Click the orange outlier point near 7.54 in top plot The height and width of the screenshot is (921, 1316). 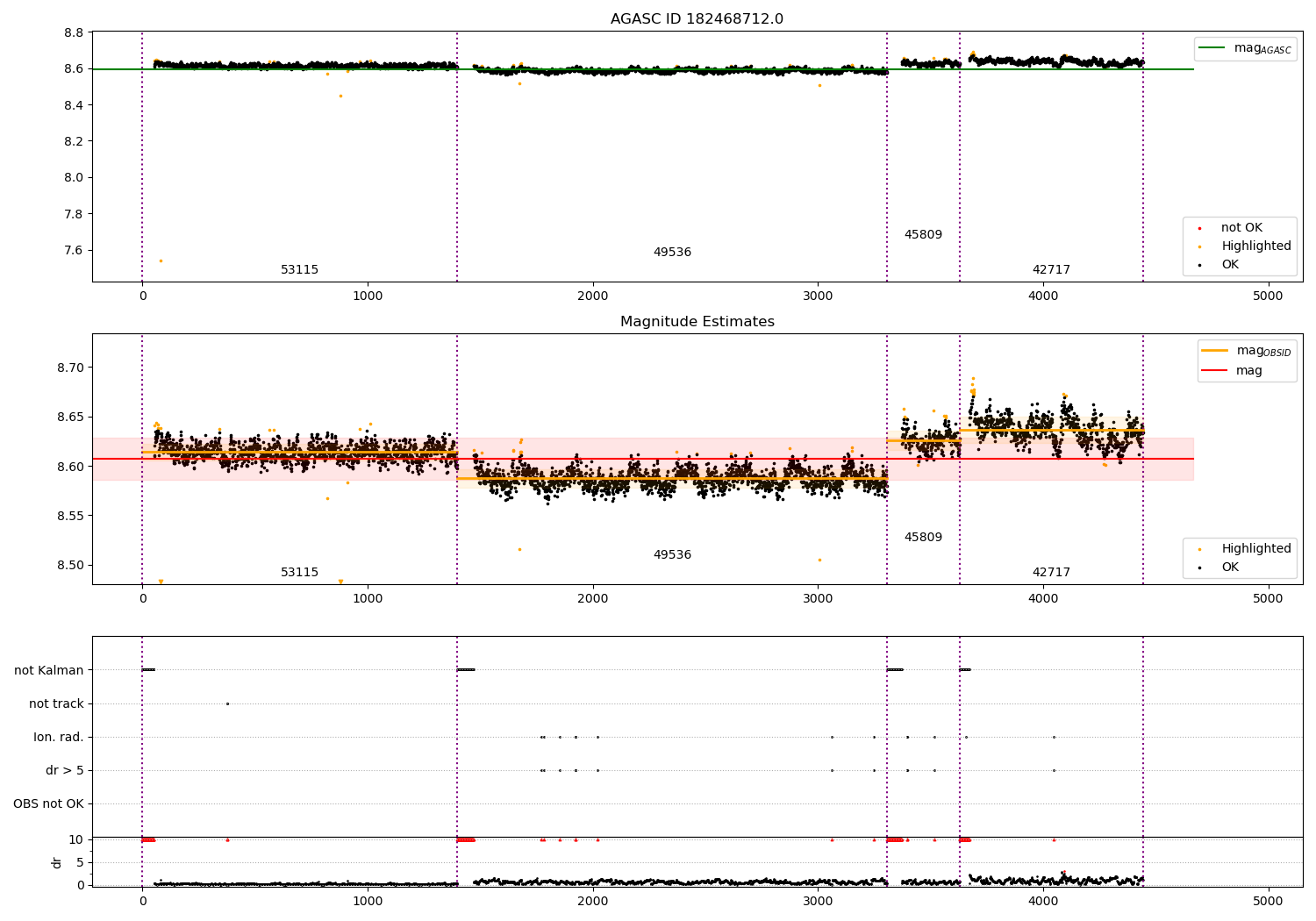pos(161,261)
